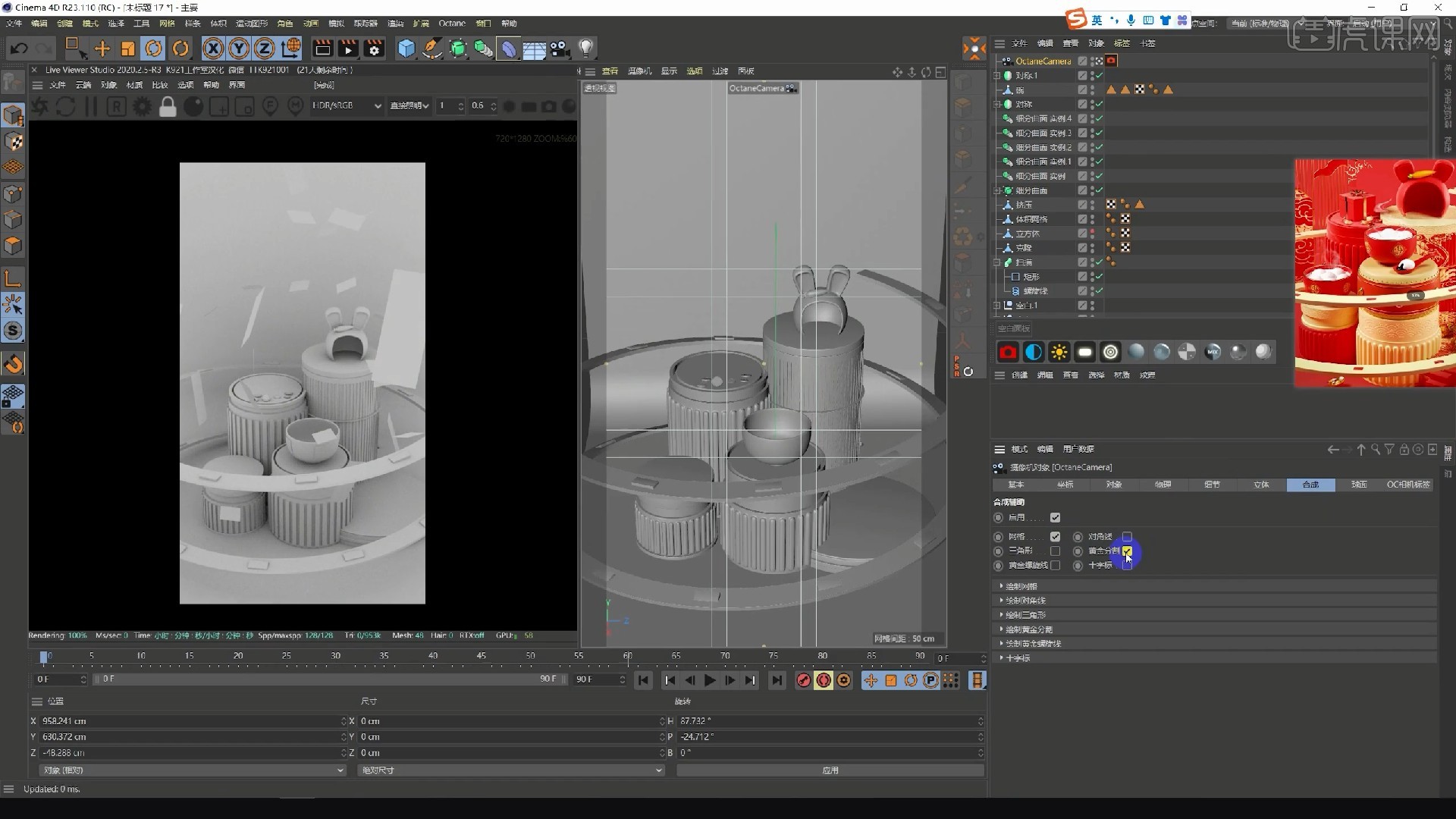Select the OctaneCamera object in object manager
Viewport: 1456px width, 819px height.
(x=1043, y=61)
